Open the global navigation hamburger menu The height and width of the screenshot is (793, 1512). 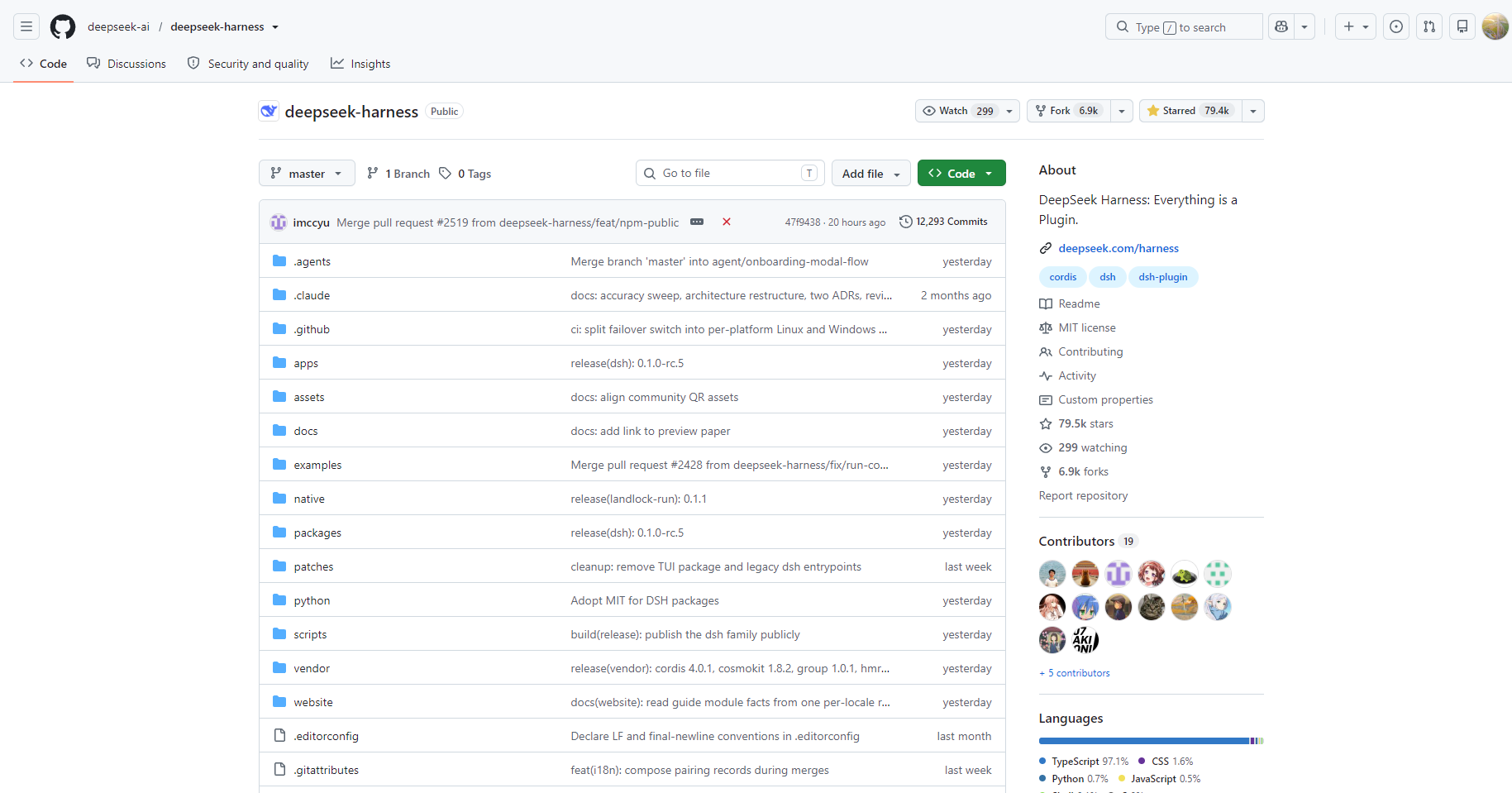pos(26,26)
